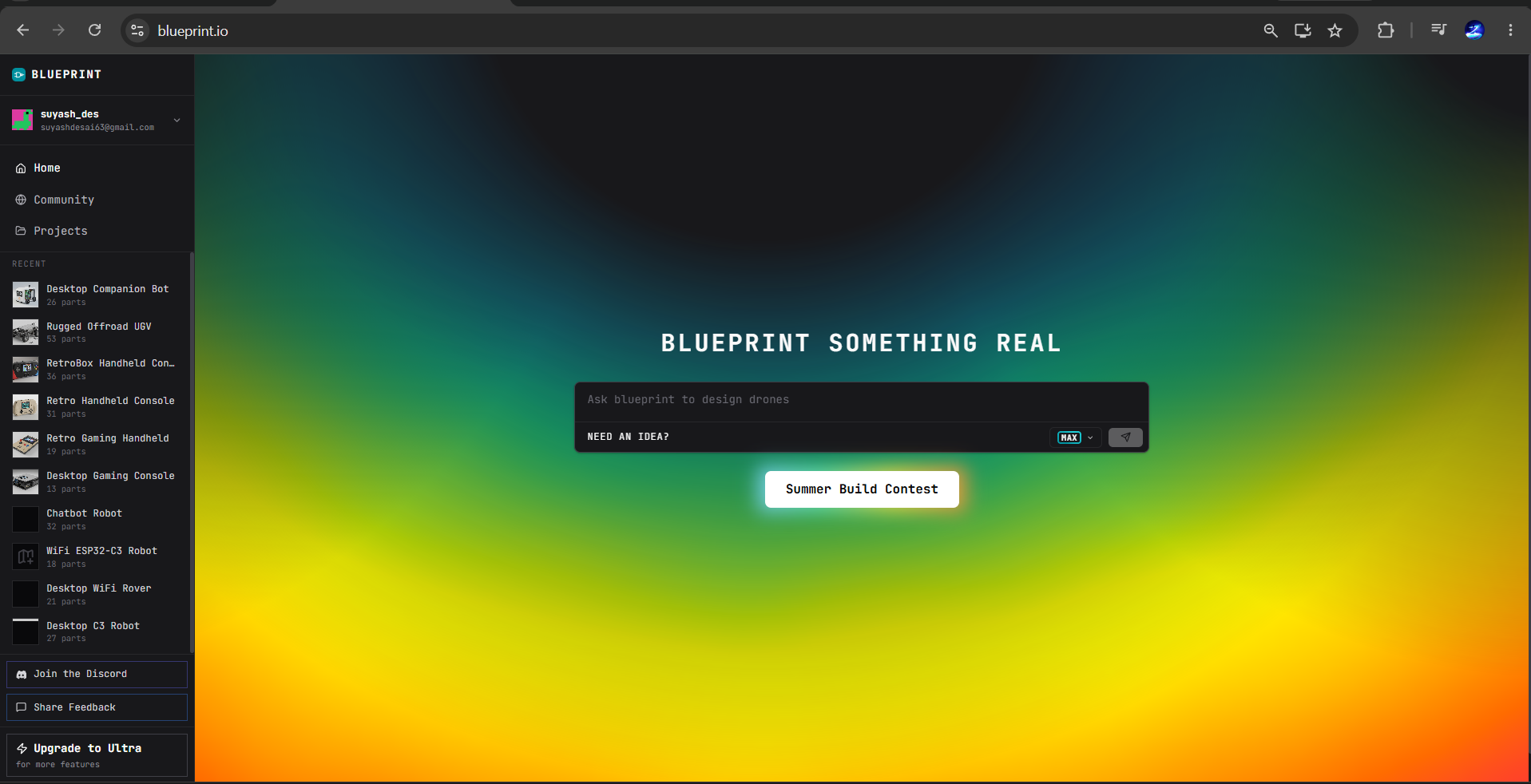This screenshot has width=1531, height=784.
Task: Click the site information icon in address bar
Action: 137,30
